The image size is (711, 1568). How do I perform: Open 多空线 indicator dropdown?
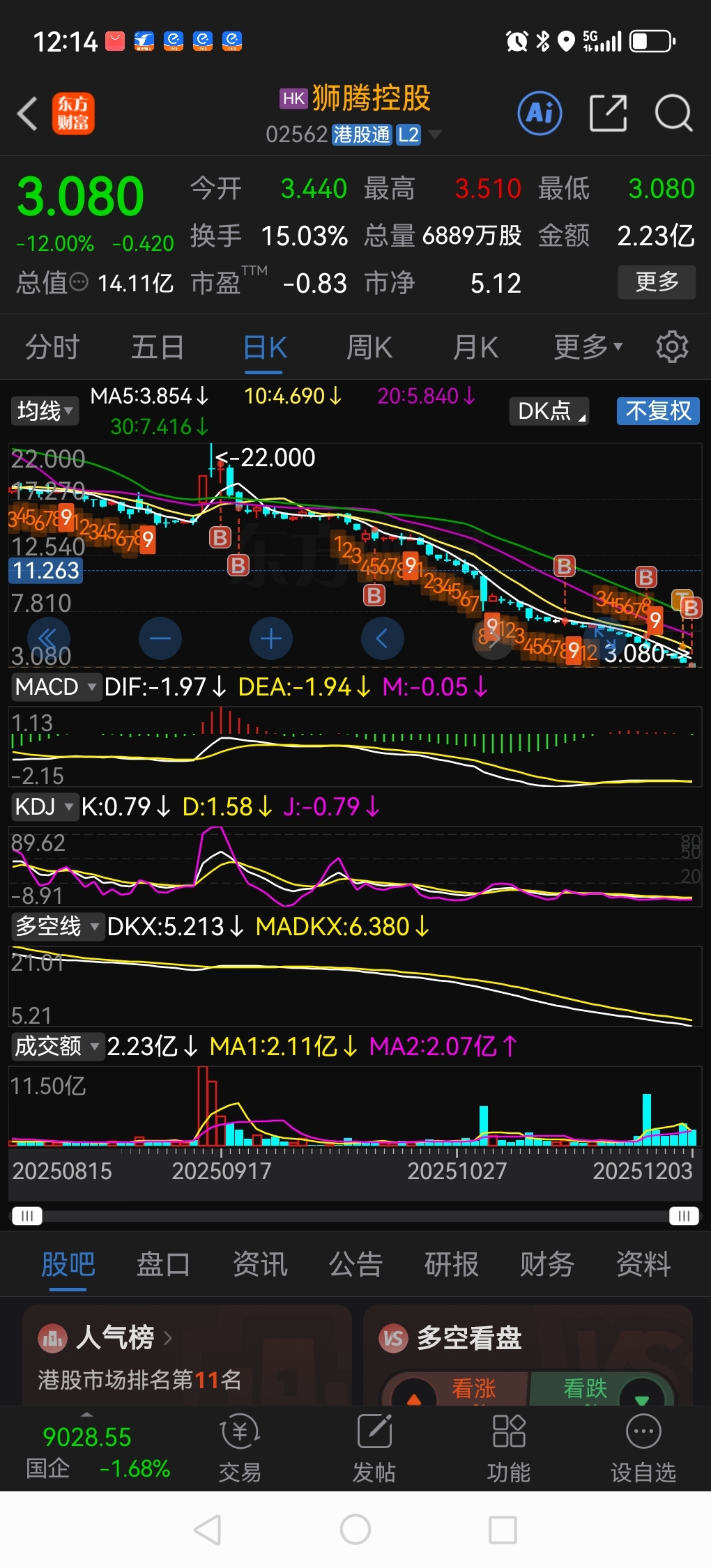(x=57, y=926)
